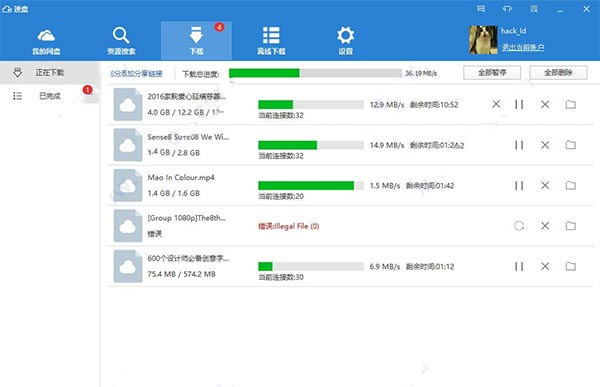
Task: Open folder for Mao In Colour.mp4
Action: [x=571, y=186]
